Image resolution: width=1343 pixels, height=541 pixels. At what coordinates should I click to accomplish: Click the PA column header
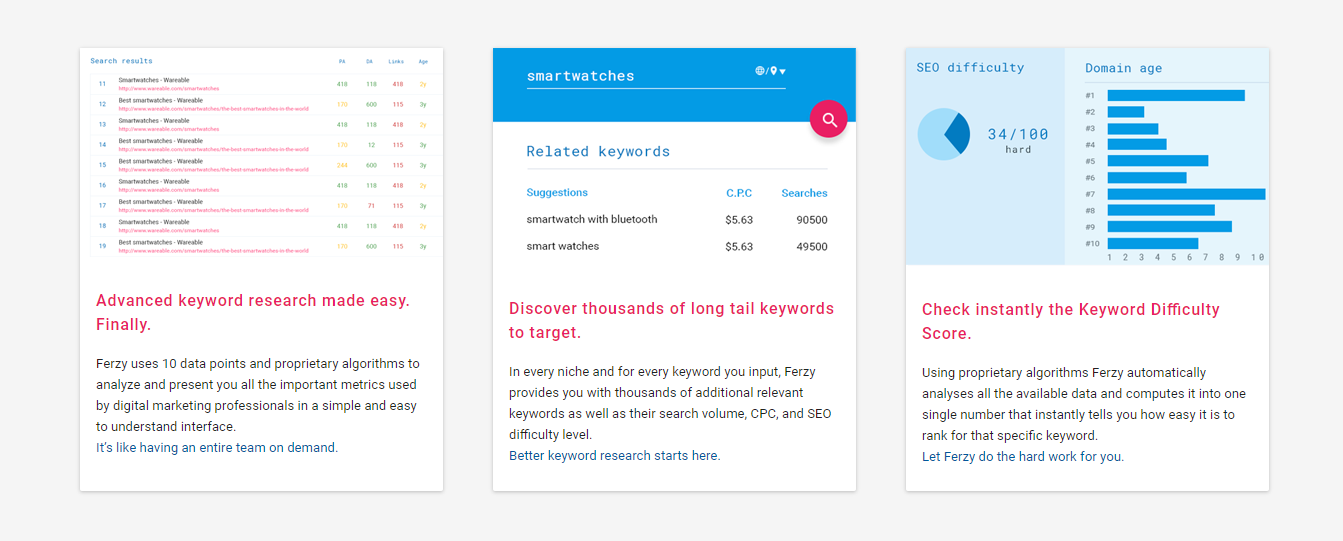click(x=342, y=61)
